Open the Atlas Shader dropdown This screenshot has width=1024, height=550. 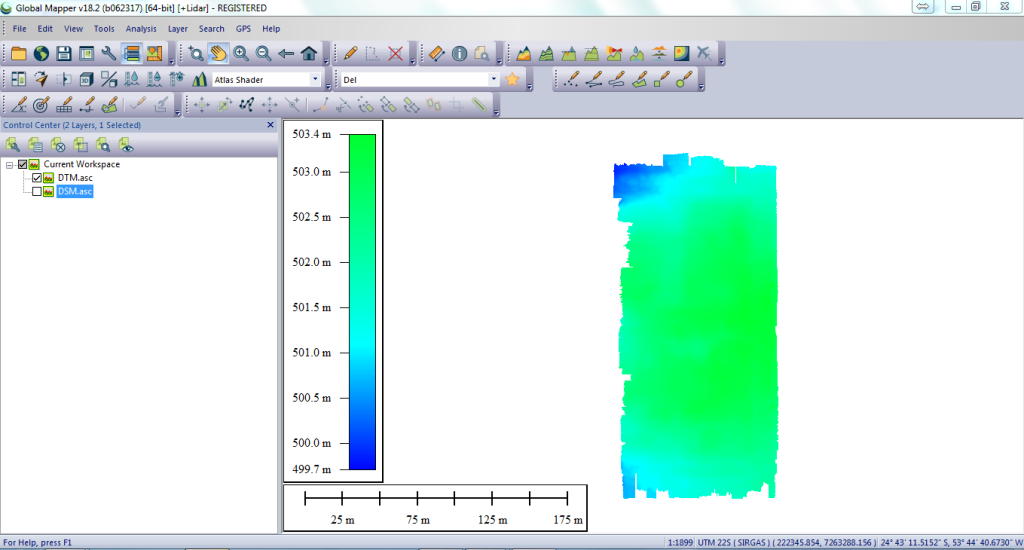click(x=316, y=79)
